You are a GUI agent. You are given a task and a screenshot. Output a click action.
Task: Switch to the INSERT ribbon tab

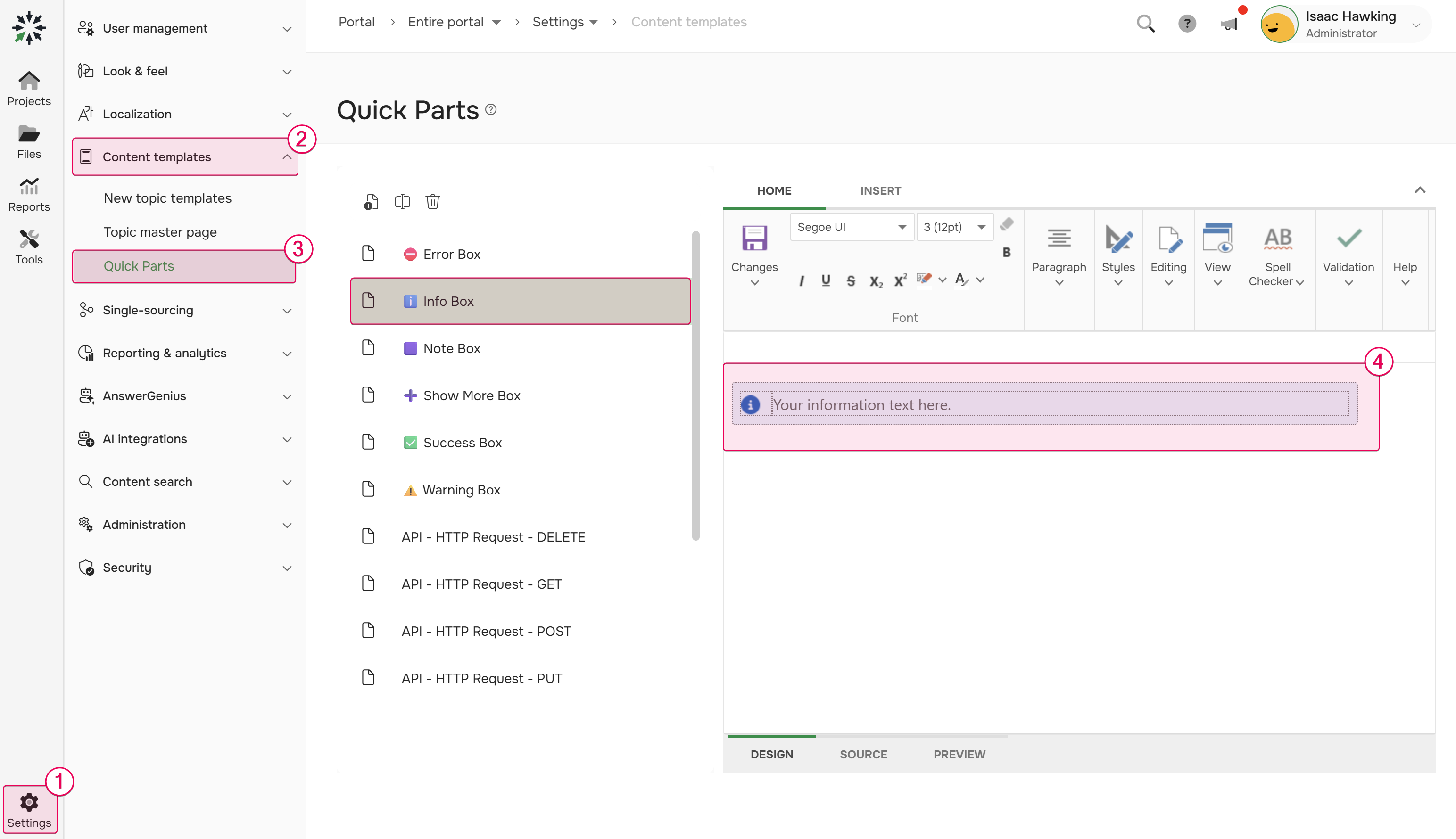tap(880, 191)
